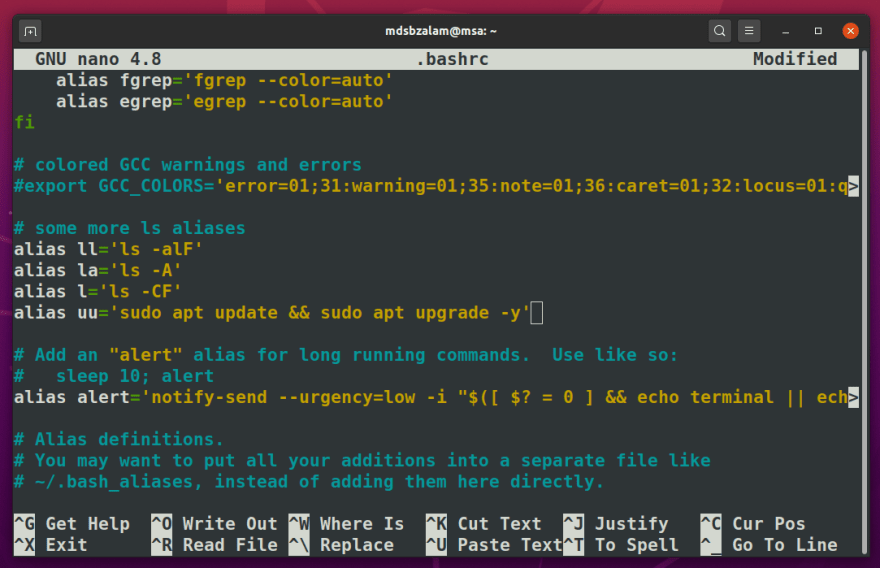The image size is (880, 568).
Task: Click the ~/.bash_aliases comment line
Action: tap(309, 482)
